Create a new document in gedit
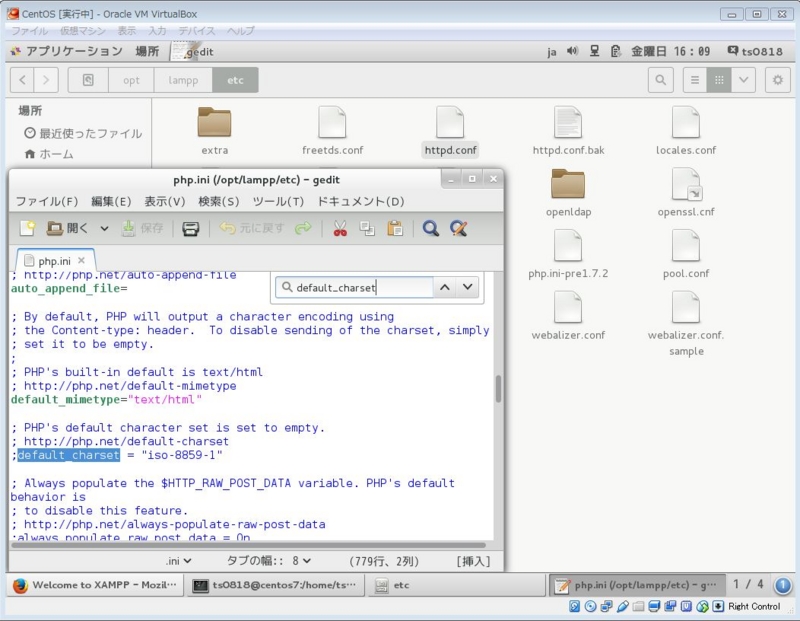The image size is (800, 621). pos(28,228)
